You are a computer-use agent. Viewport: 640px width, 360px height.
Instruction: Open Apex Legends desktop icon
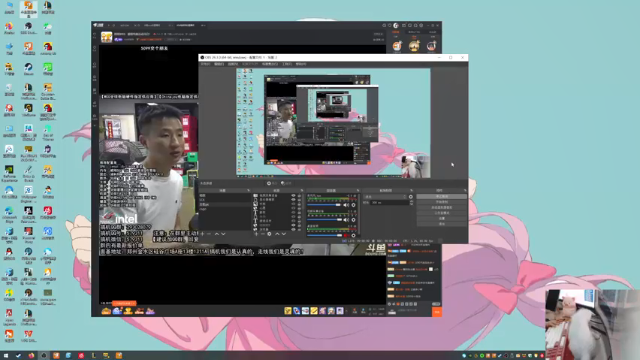9,317
